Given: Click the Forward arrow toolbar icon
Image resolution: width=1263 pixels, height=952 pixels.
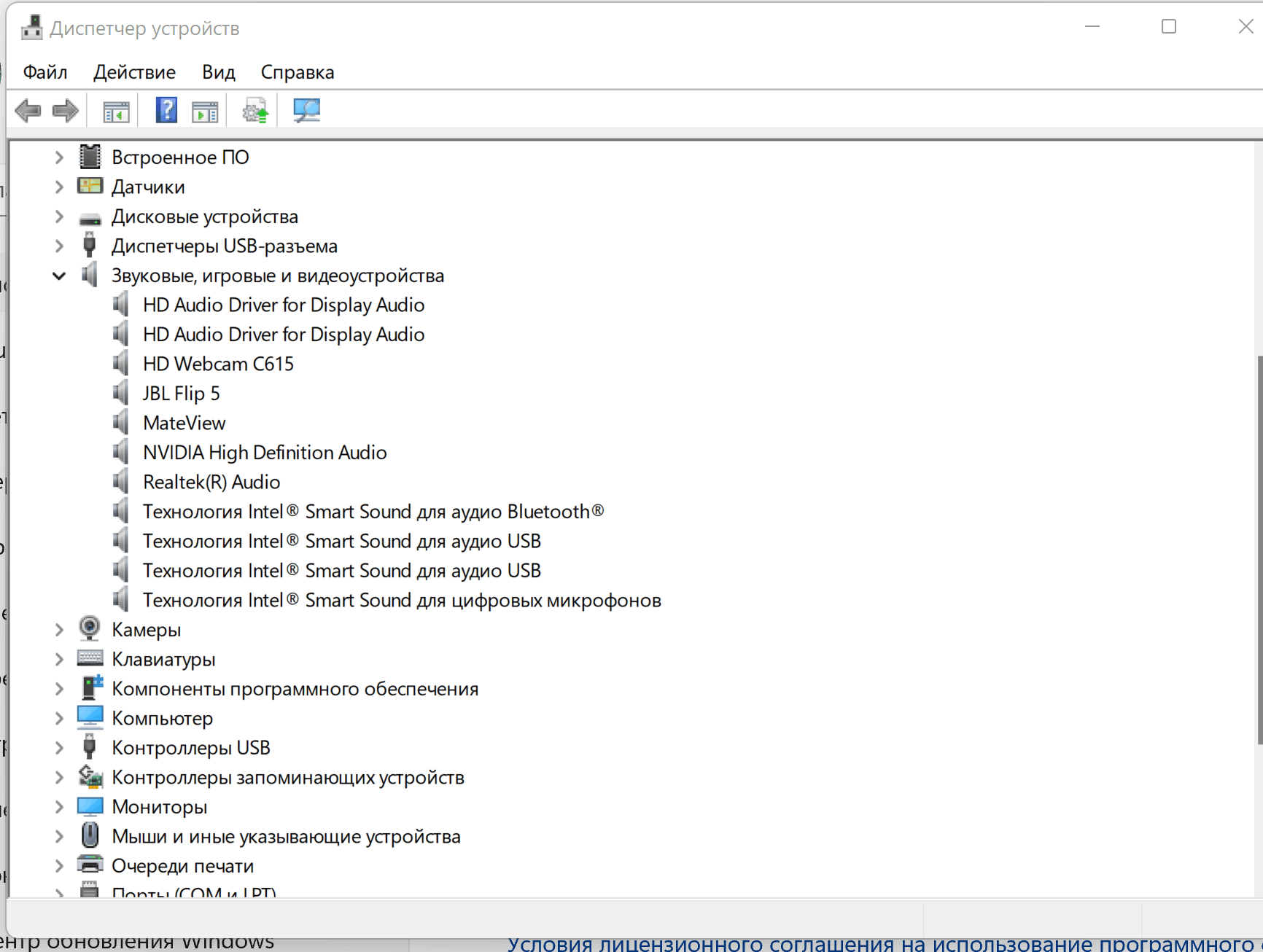Looking at the screenshot, I should tap(66, 111).
